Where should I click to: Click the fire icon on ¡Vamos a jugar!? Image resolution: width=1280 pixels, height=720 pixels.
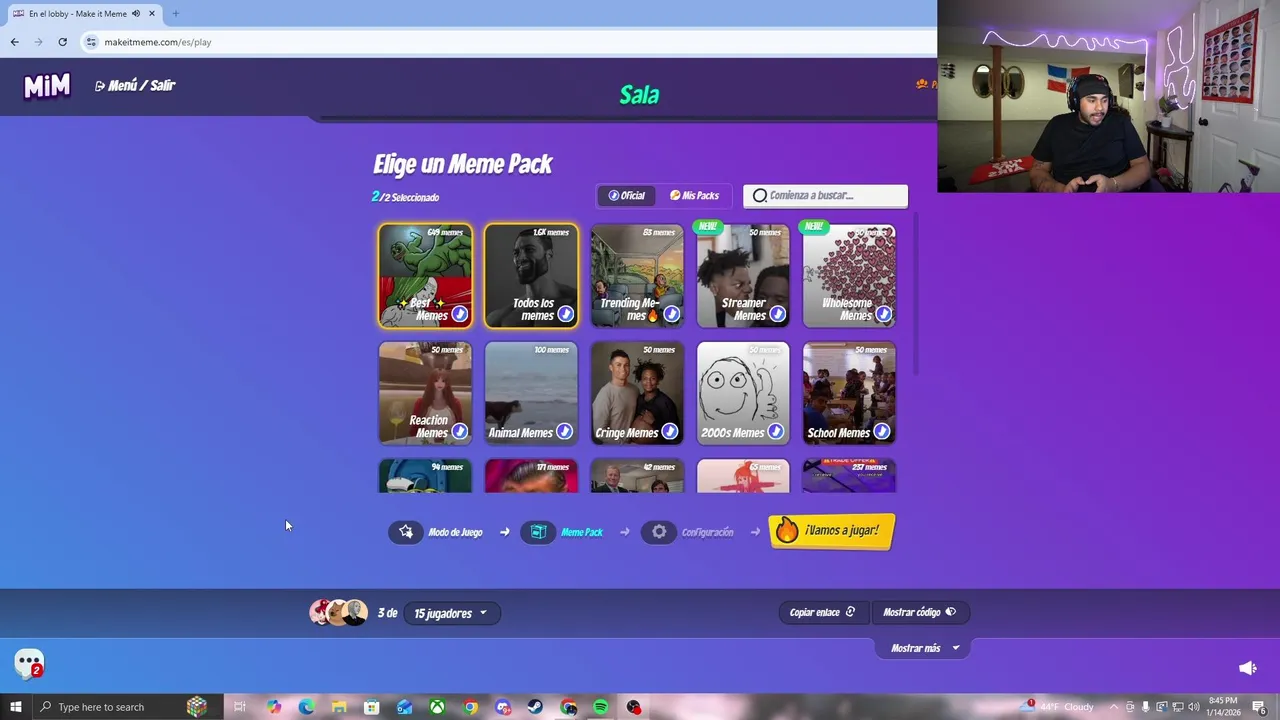pyautogui.click(x=787, y=530)
